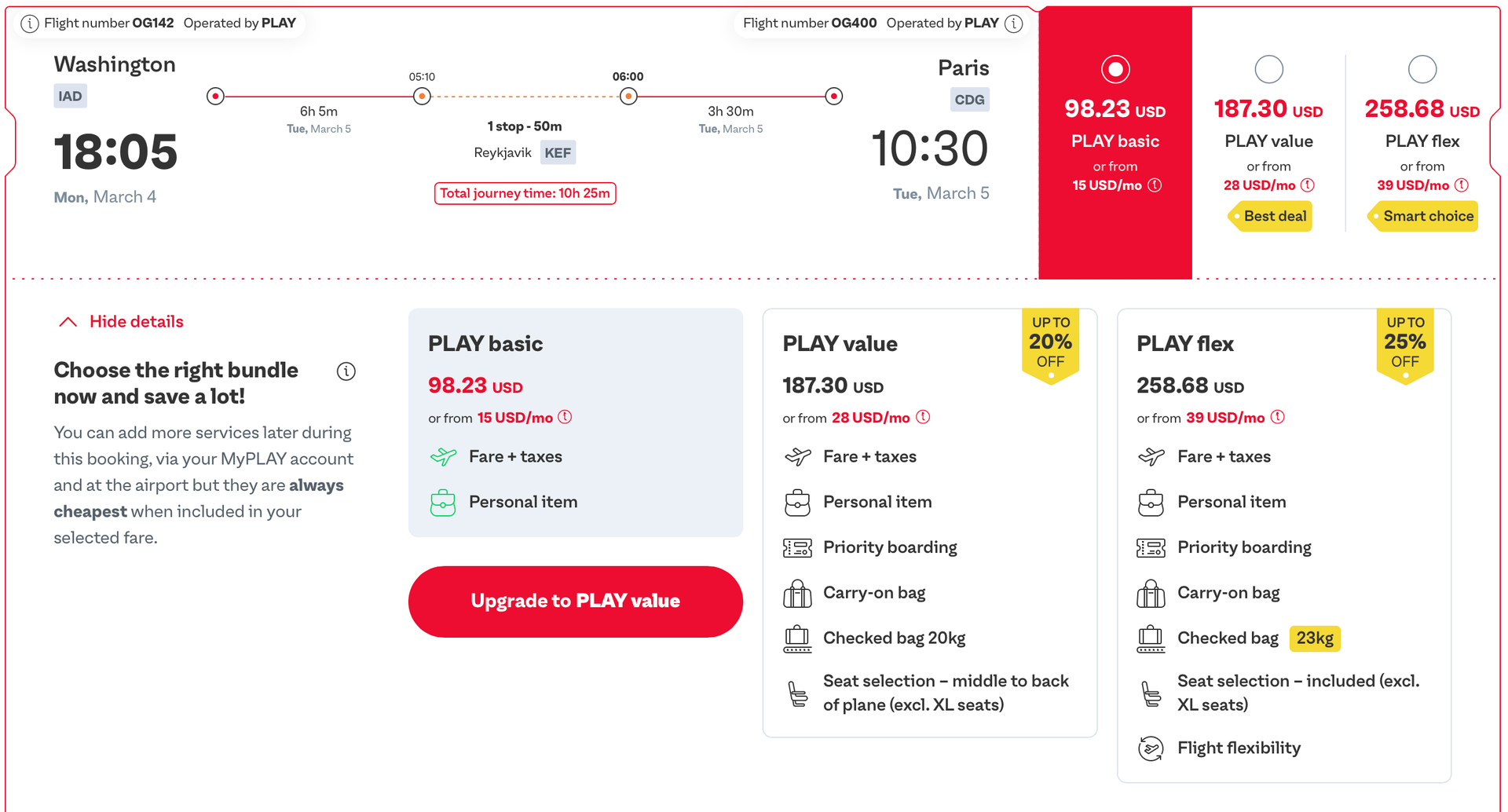Click the Total journey time badge

(525, 193)
